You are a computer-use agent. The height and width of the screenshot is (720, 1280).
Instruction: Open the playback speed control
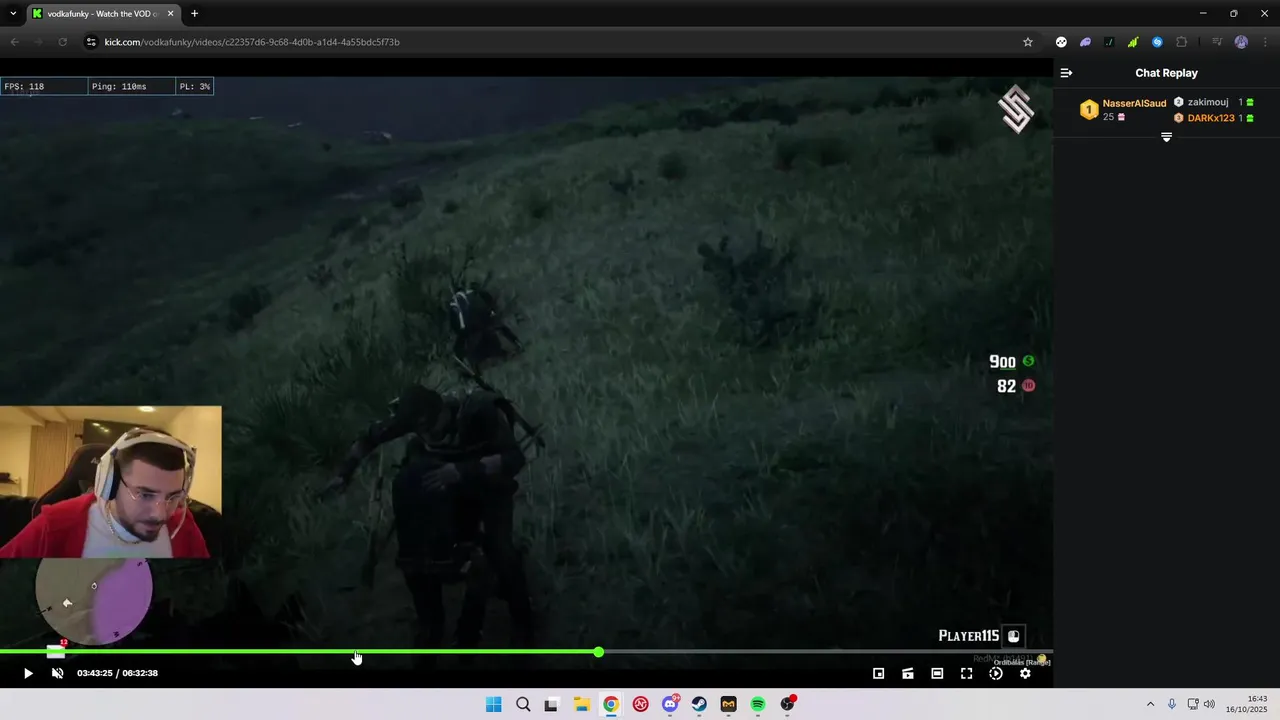(996, 673)
